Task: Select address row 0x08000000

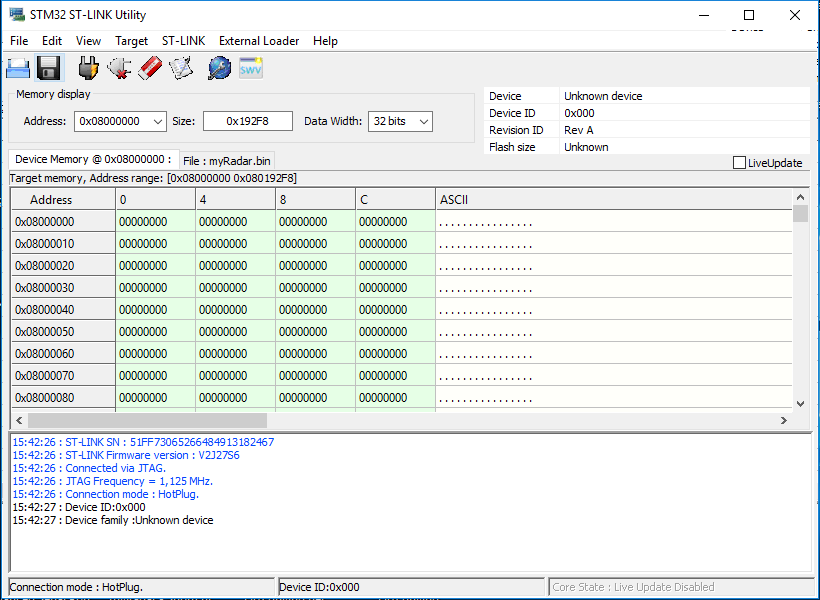Action: tap(63, 222)
